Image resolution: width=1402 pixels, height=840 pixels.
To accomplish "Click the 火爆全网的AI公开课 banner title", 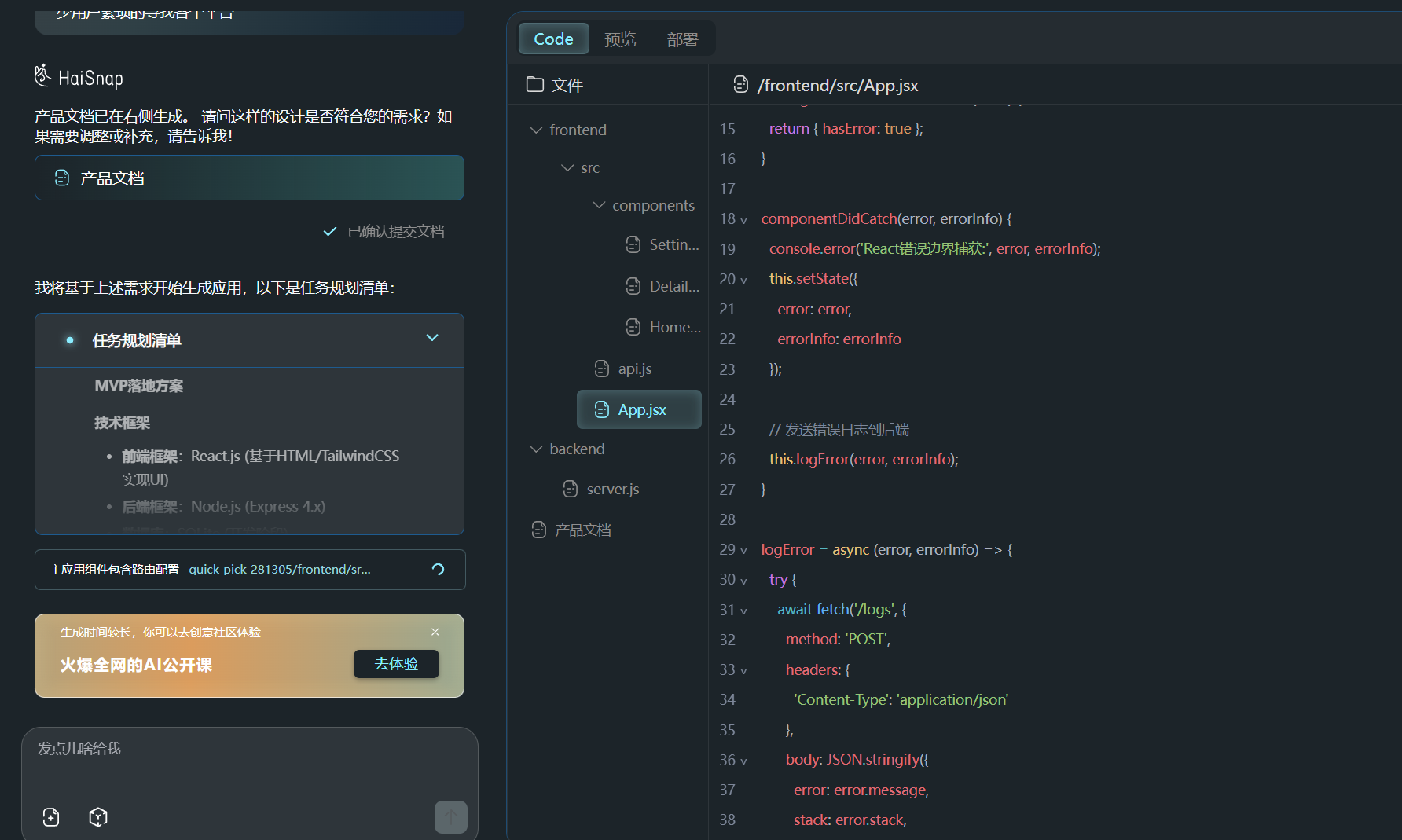I will [136, 665].
